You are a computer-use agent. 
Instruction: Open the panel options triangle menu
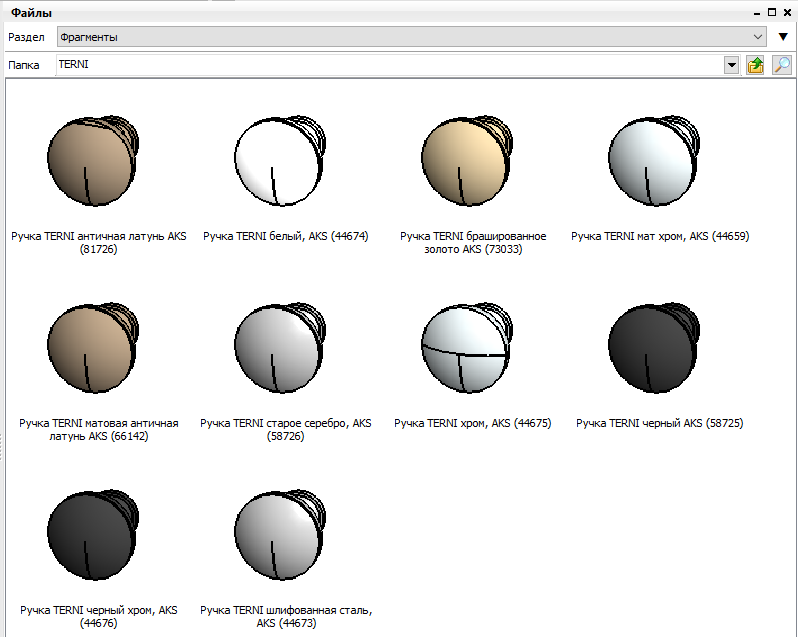pos(783,37)
